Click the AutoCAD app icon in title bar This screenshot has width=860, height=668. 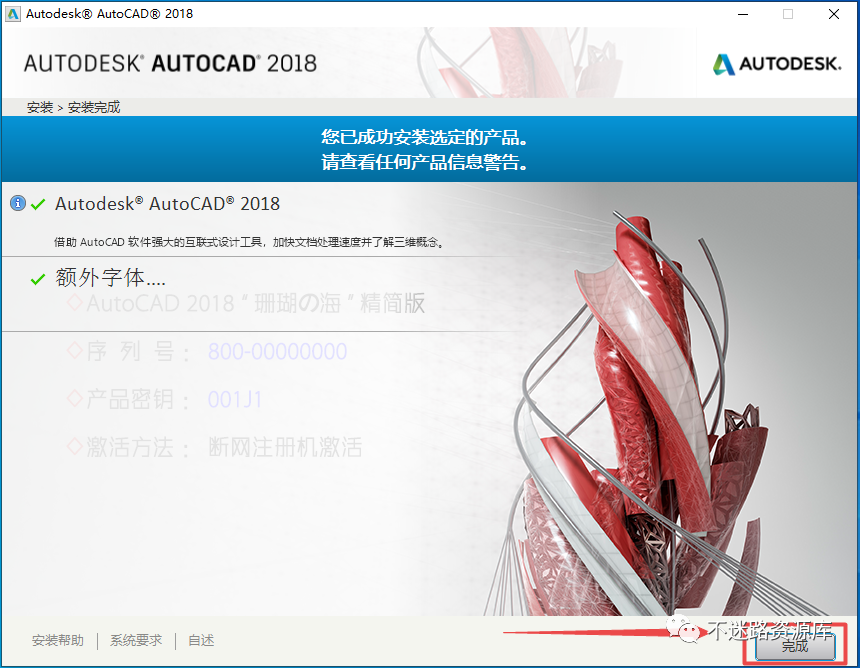click(13, 14)
